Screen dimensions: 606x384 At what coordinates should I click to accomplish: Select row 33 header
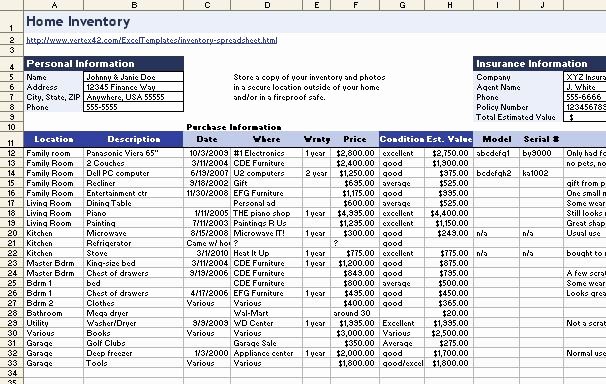pos(12,364)
